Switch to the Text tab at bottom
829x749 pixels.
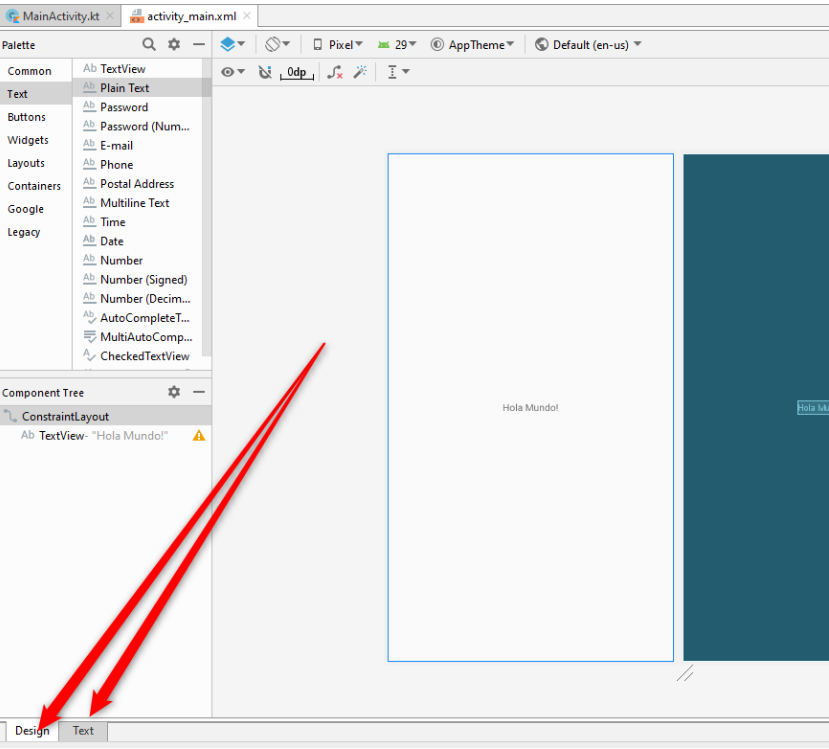pos(83,731)
